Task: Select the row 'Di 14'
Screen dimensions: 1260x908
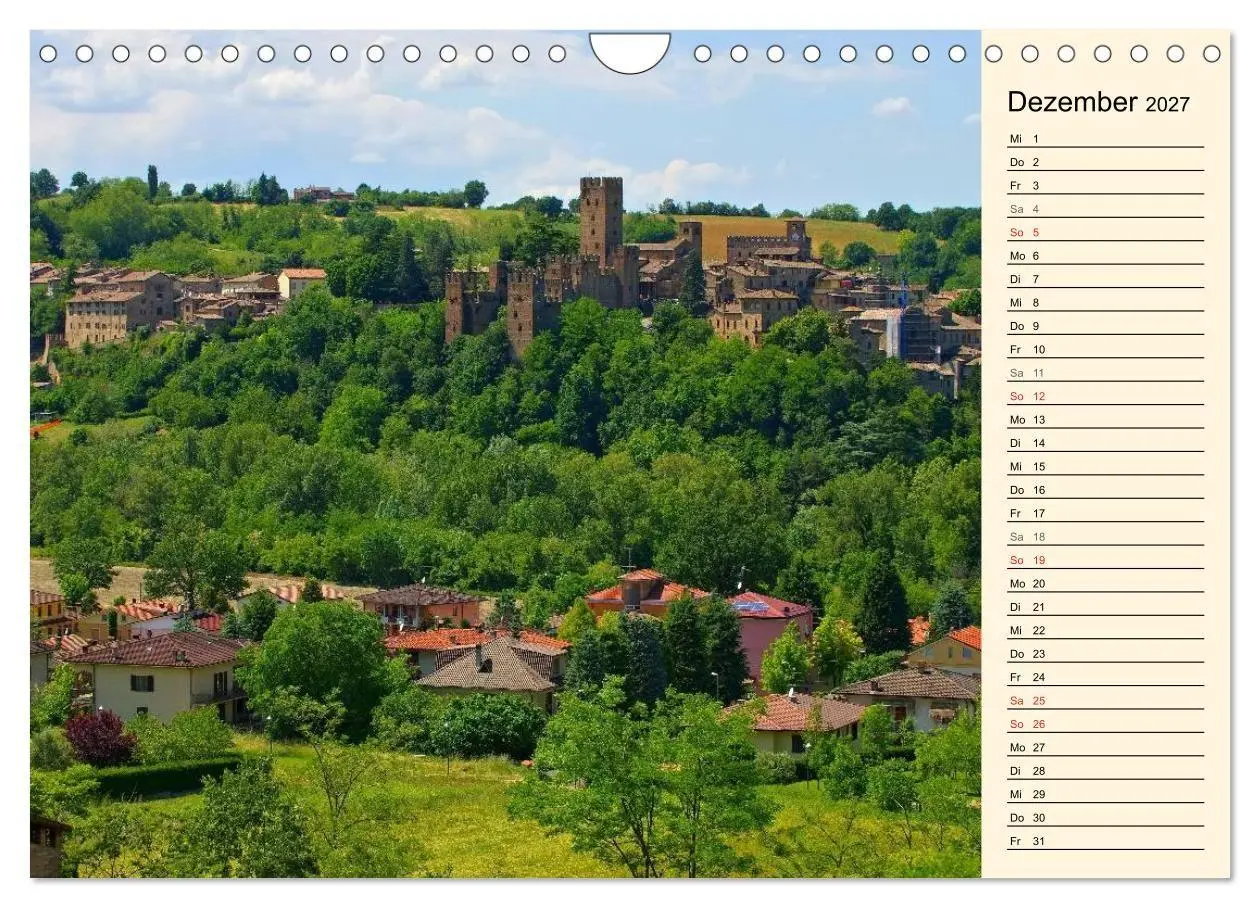Action: click(1105, 443)
